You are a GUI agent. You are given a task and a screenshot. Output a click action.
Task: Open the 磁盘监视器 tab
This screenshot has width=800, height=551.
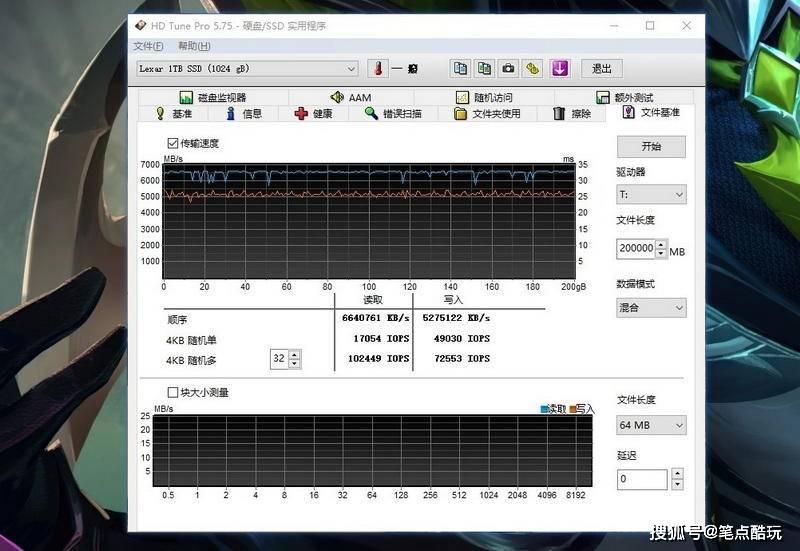[213, 97]
